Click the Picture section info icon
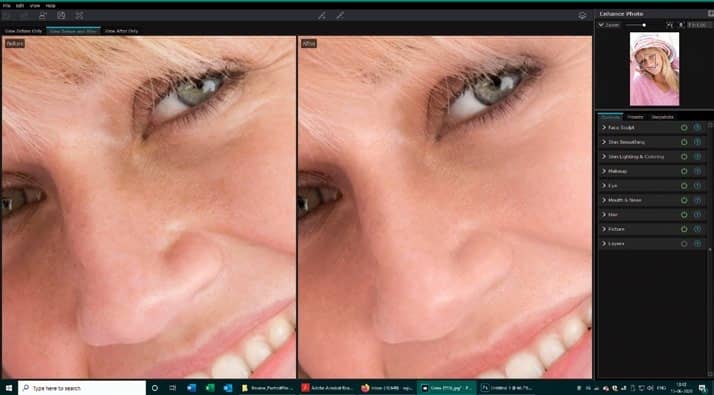This screenshot has height=395, width=714. pyautogui.click(x=697, y=229)
